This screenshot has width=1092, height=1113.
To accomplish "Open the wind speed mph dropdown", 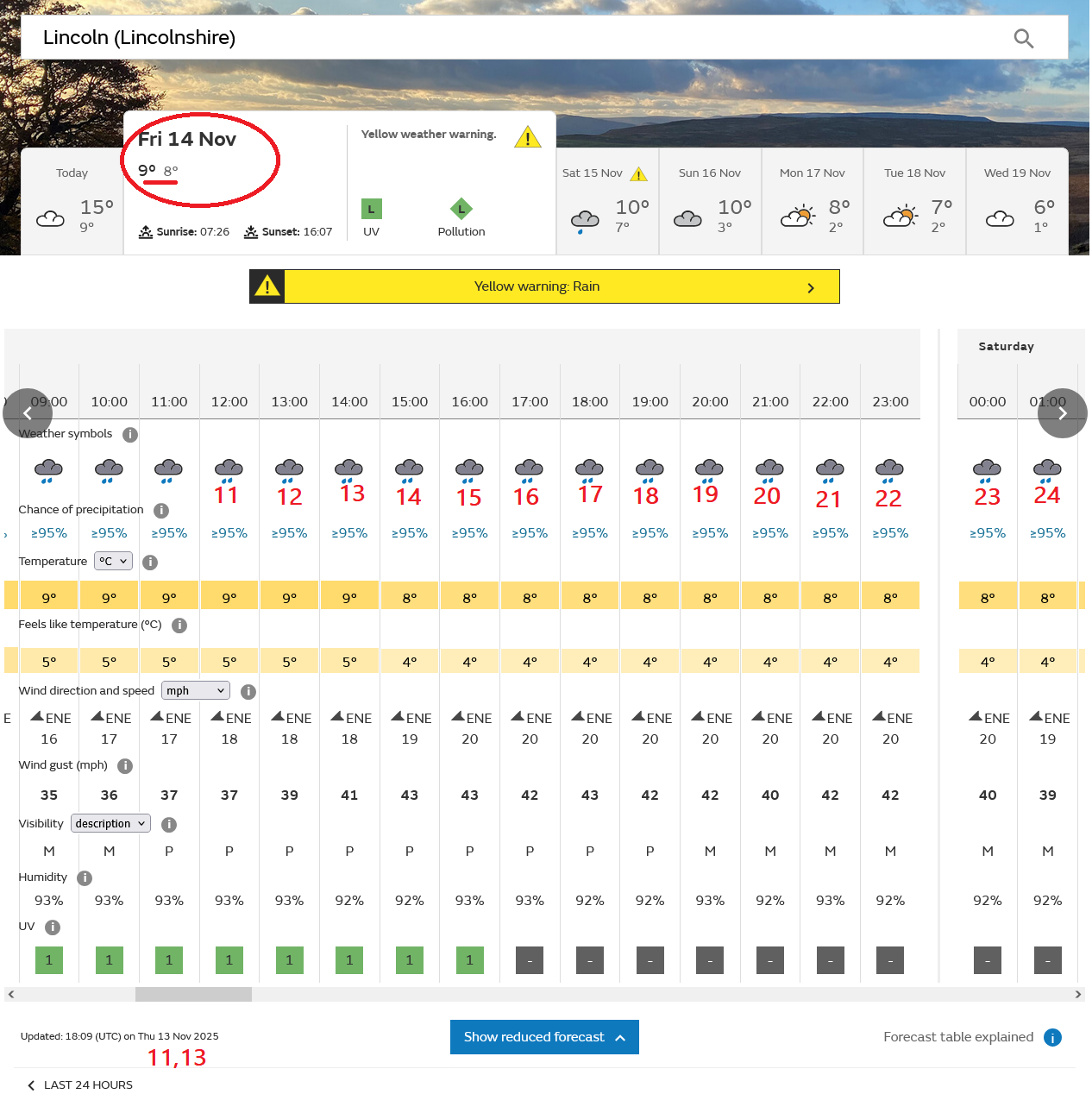I will pos(196,691).
